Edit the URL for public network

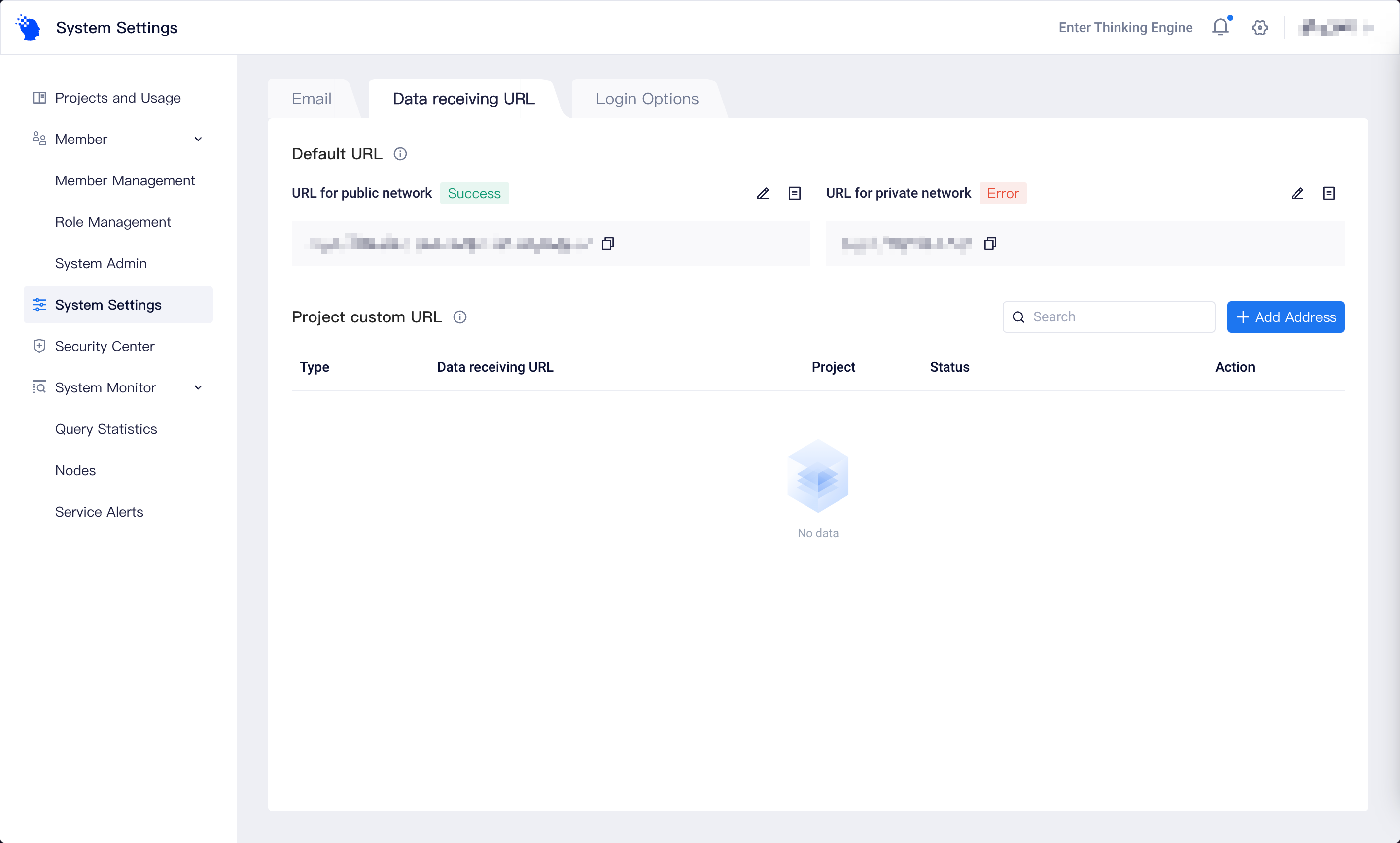[x=762, y=194]
